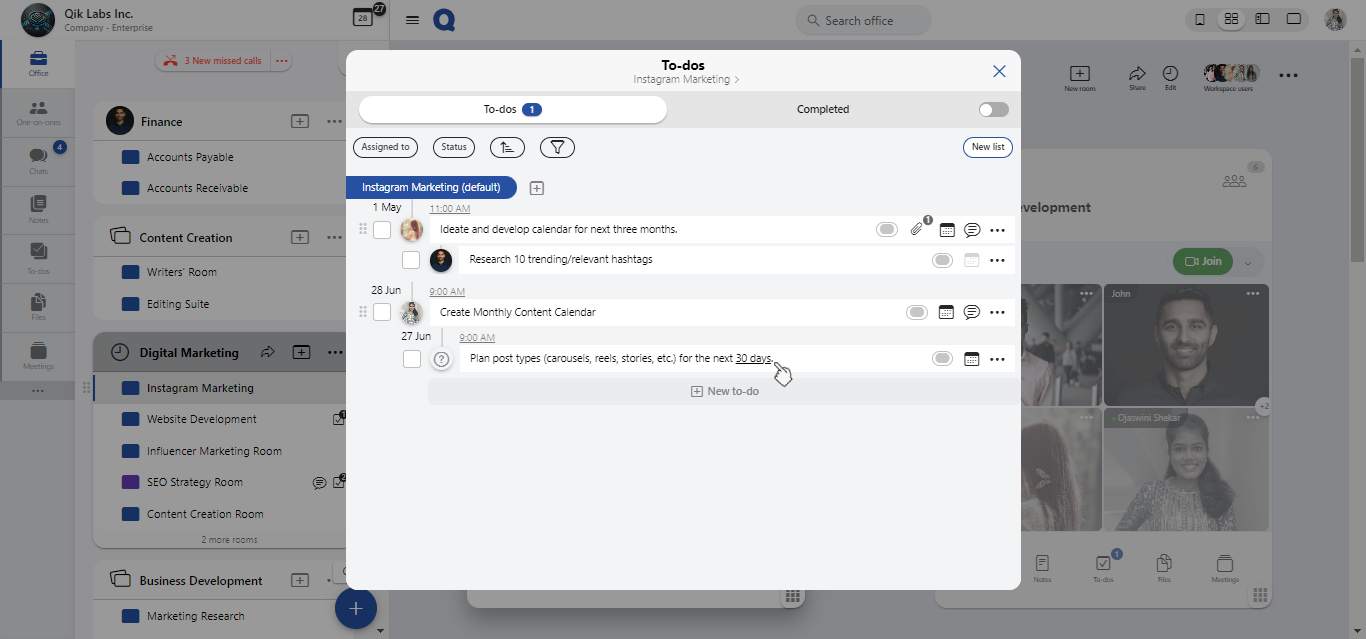Open Chats from the left sidebar
The image size is (1366, 639).
point(38,160)
